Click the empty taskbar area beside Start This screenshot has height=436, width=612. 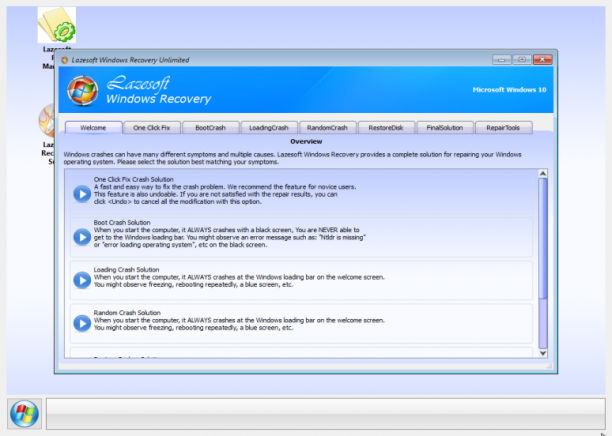coord(326,414)
